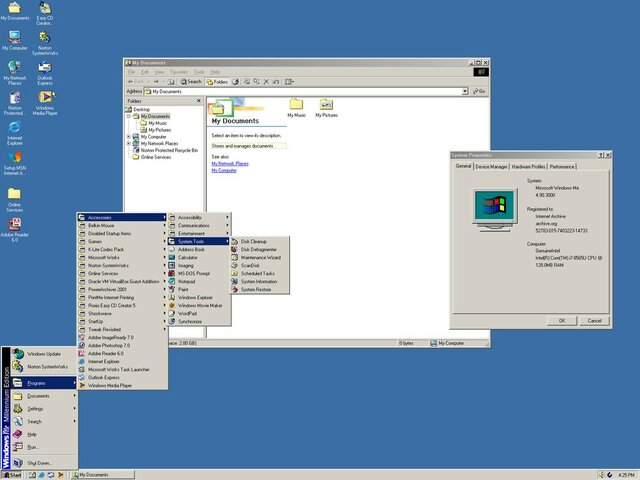Open the Easy CD Creator desktop shortcut
640x480 pixels.
(44, 13)
